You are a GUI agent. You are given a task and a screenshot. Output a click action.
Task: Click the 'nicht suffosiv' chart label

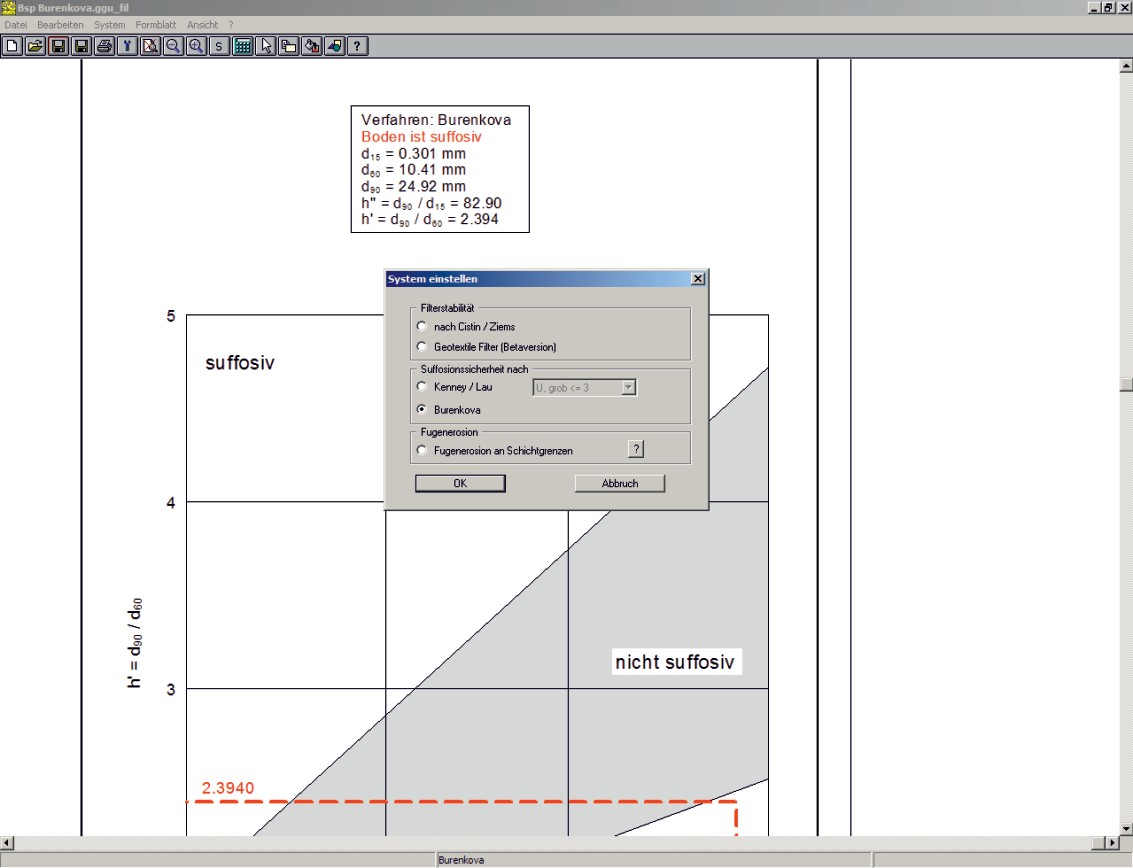675,662
